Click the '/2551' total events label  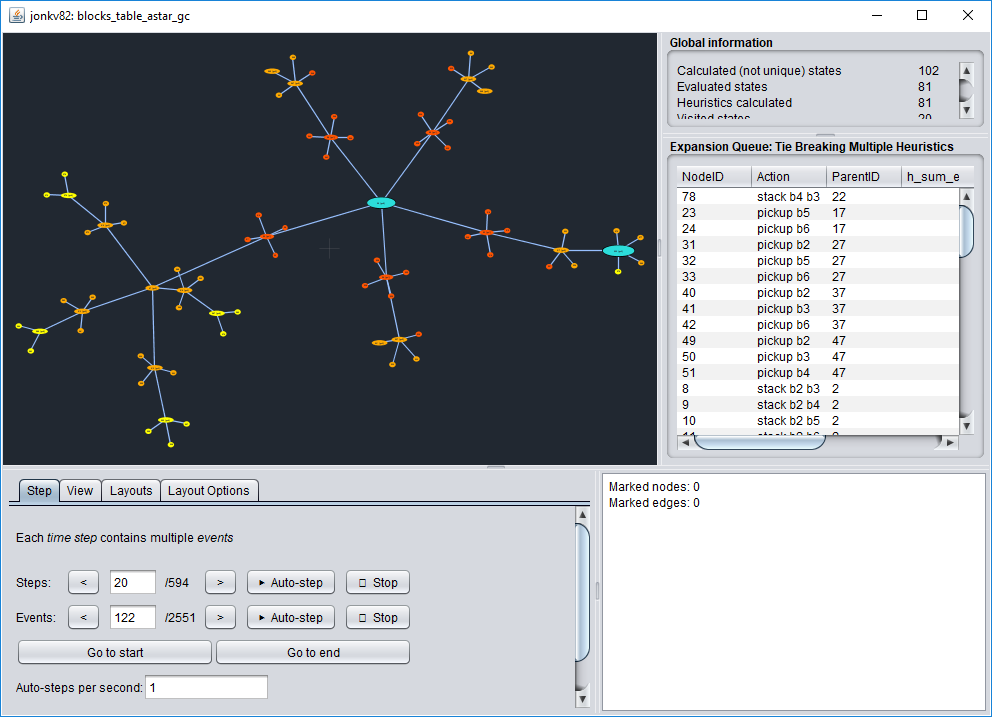(x=180, y=617)
